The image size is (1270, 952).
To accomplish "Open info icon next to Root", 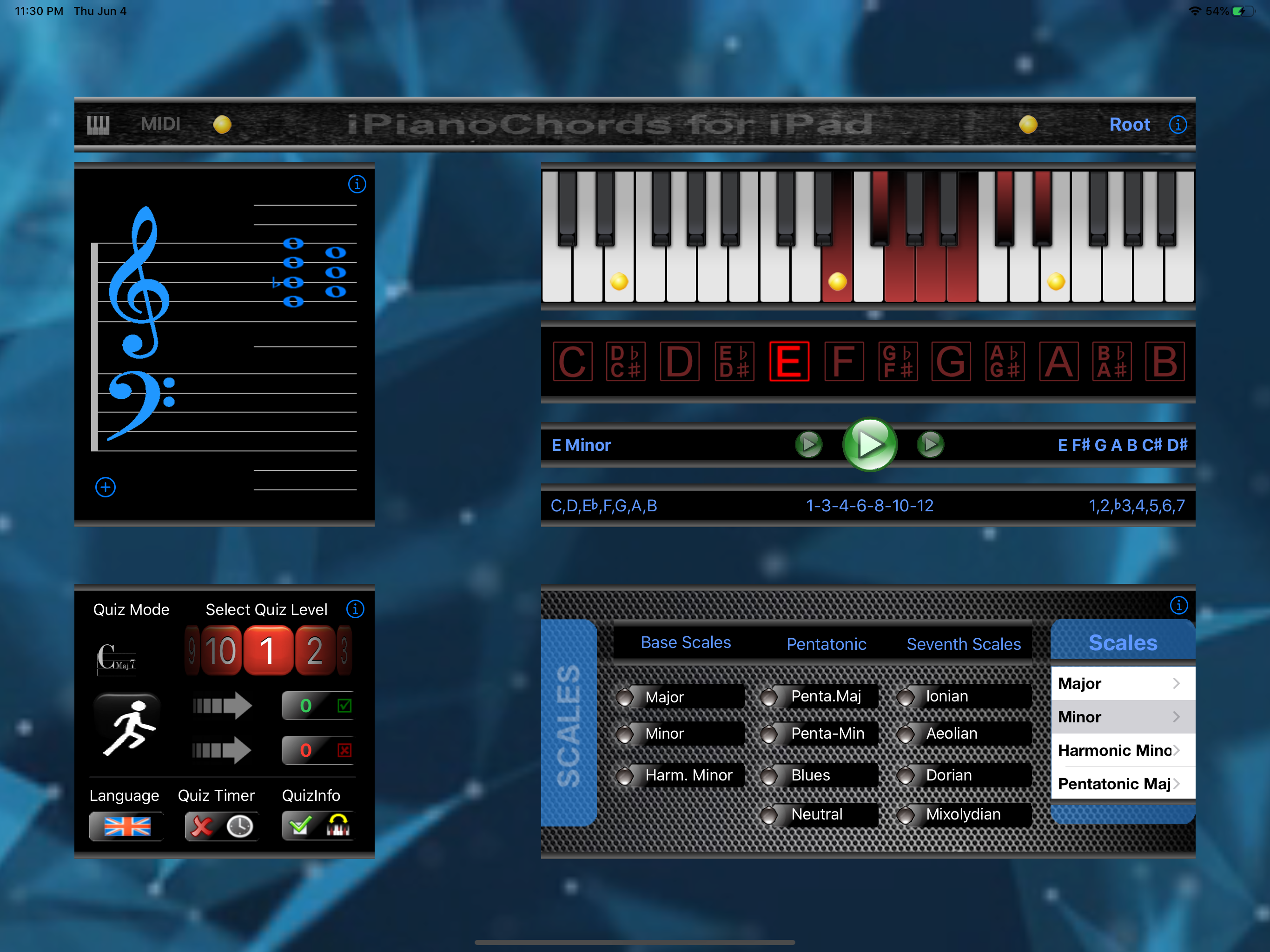I will (x=1177, y=125).
